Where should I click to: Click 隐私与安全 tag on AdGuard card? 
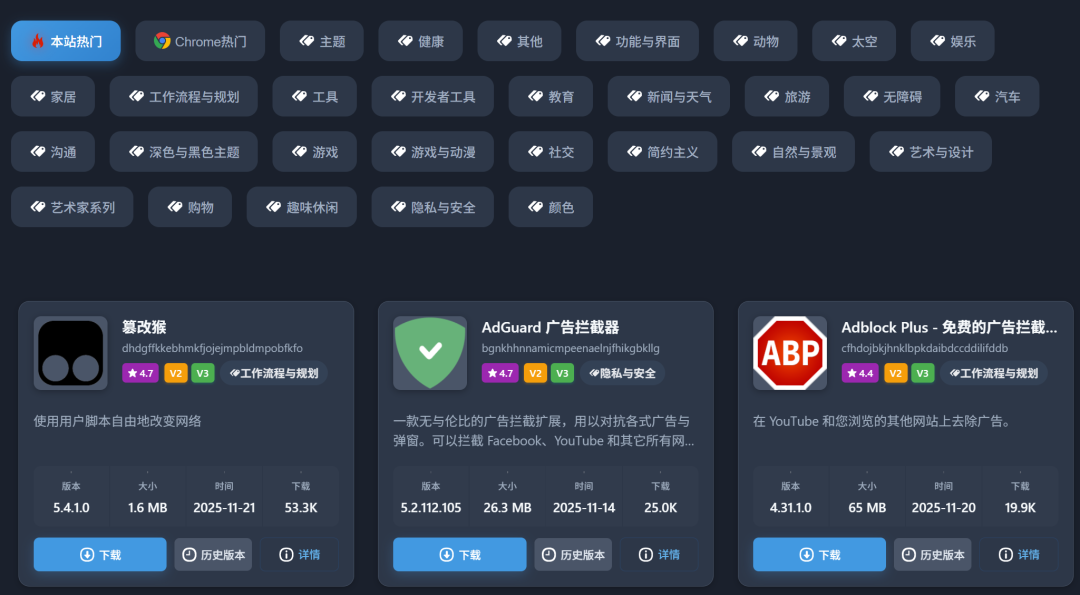(622, 373)
